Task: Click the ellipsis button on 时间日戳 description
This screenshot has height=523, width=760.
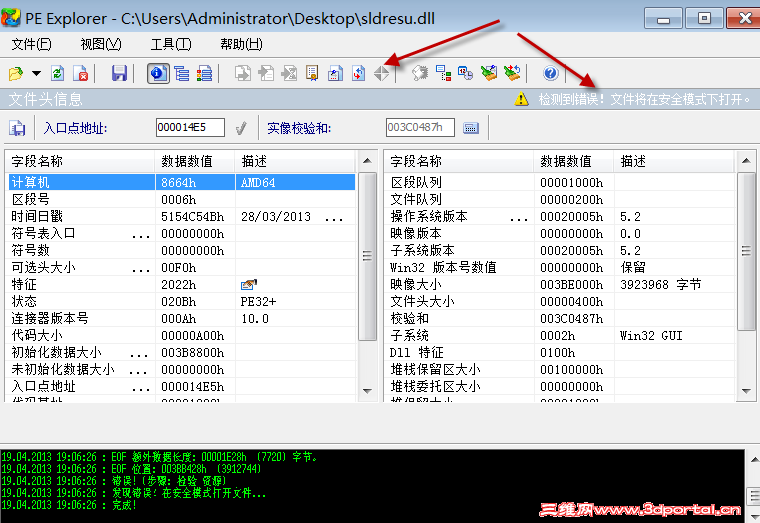Action: pos(334,218)
